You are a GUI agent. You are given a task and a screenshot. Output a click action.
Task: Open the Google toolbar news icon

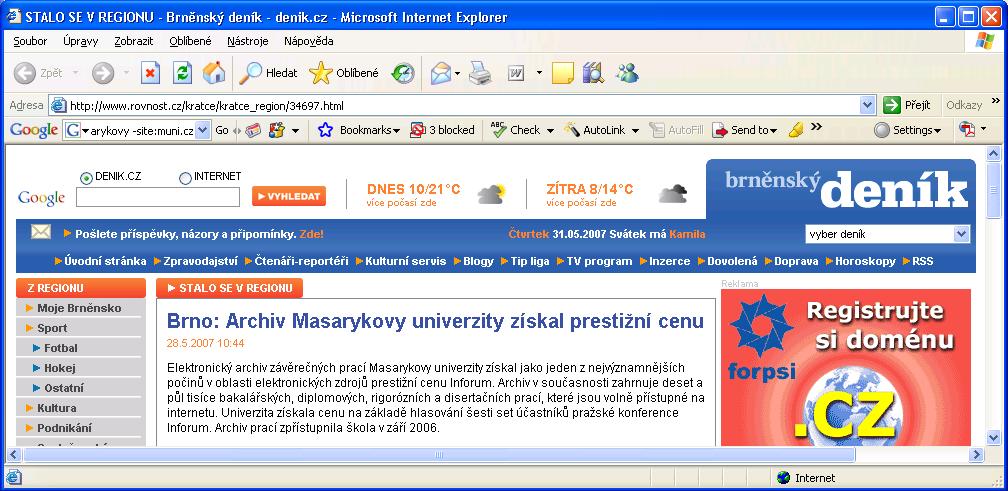253,130
